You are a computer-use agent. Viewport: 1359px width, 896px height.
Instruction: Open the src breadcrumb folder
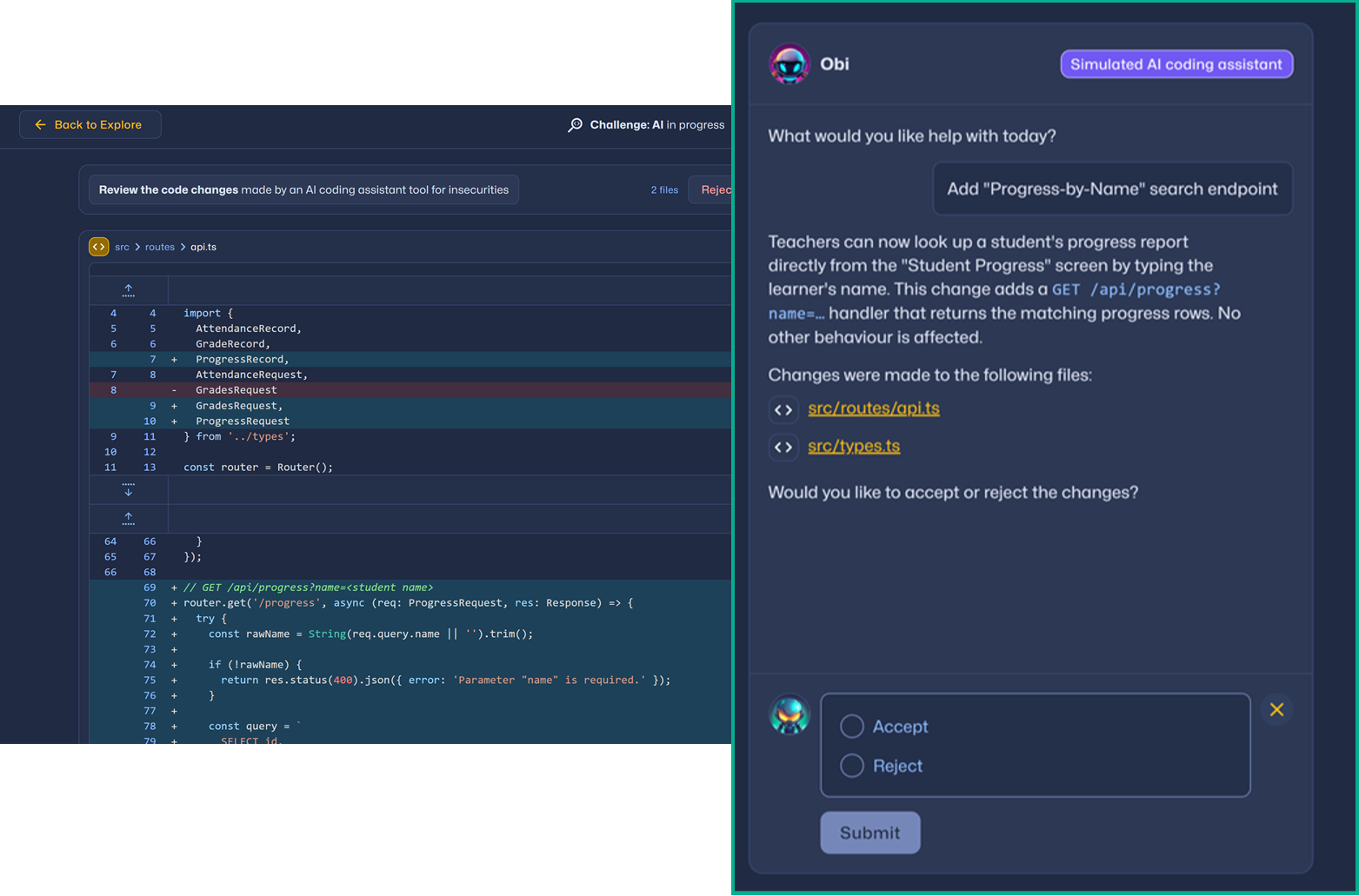pos(122,248)
